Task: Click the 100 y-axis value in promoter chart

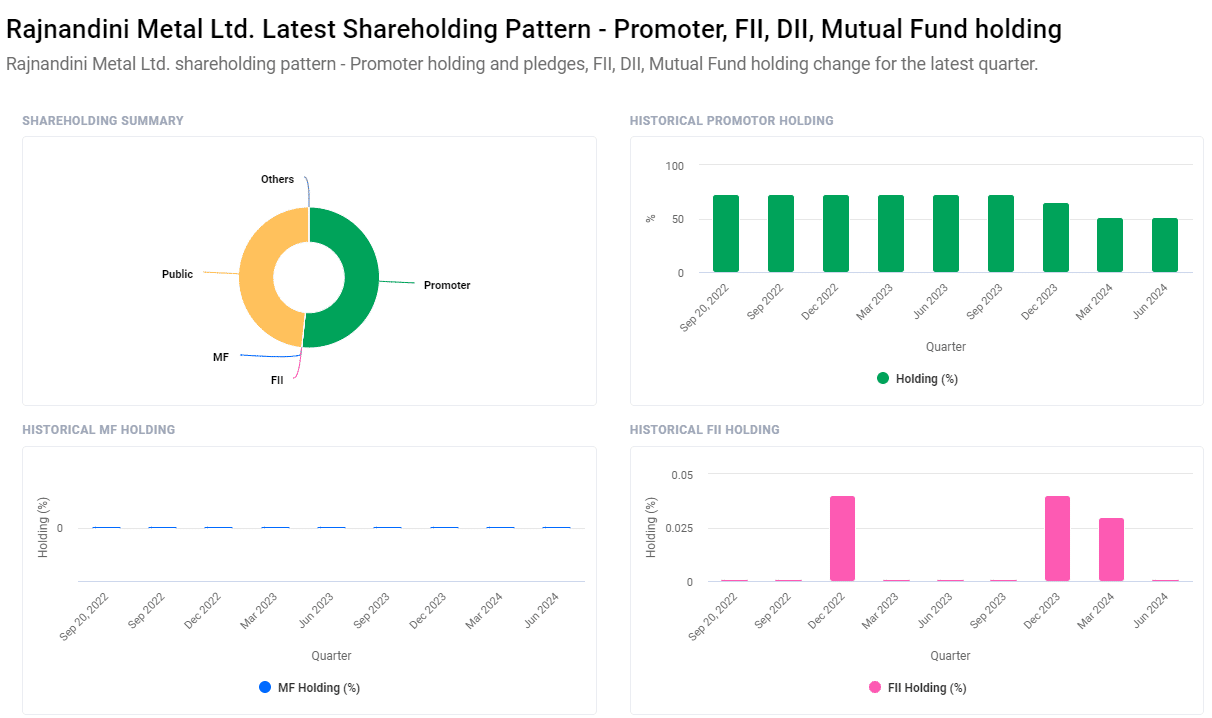Action: pyautogui.click(x=675, y=165)
